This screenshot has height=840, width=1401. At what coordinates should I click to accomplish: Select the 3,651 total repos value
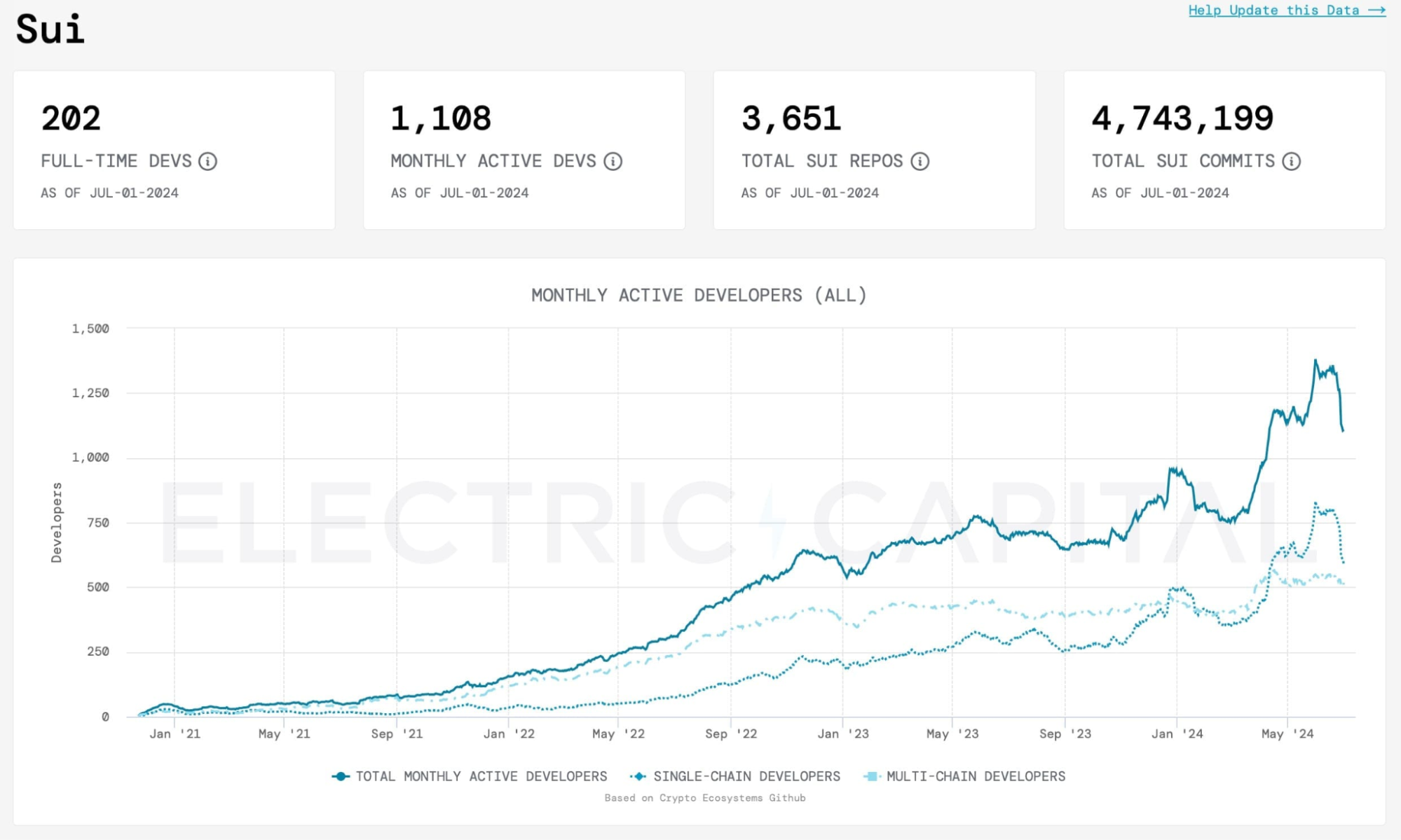point(791,118)
